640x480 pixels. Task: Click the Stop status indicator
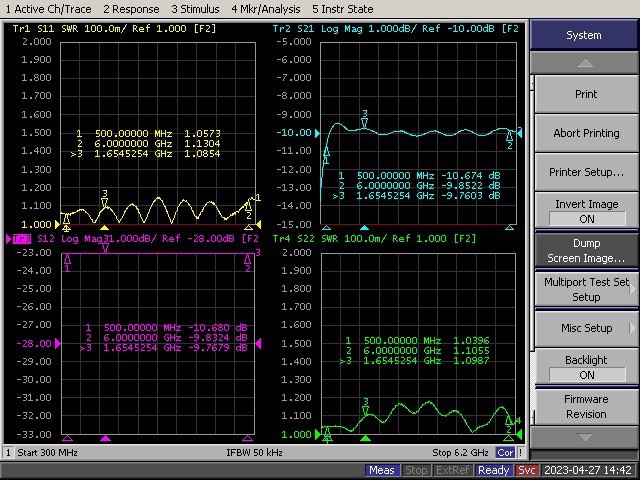click(416, 470)
